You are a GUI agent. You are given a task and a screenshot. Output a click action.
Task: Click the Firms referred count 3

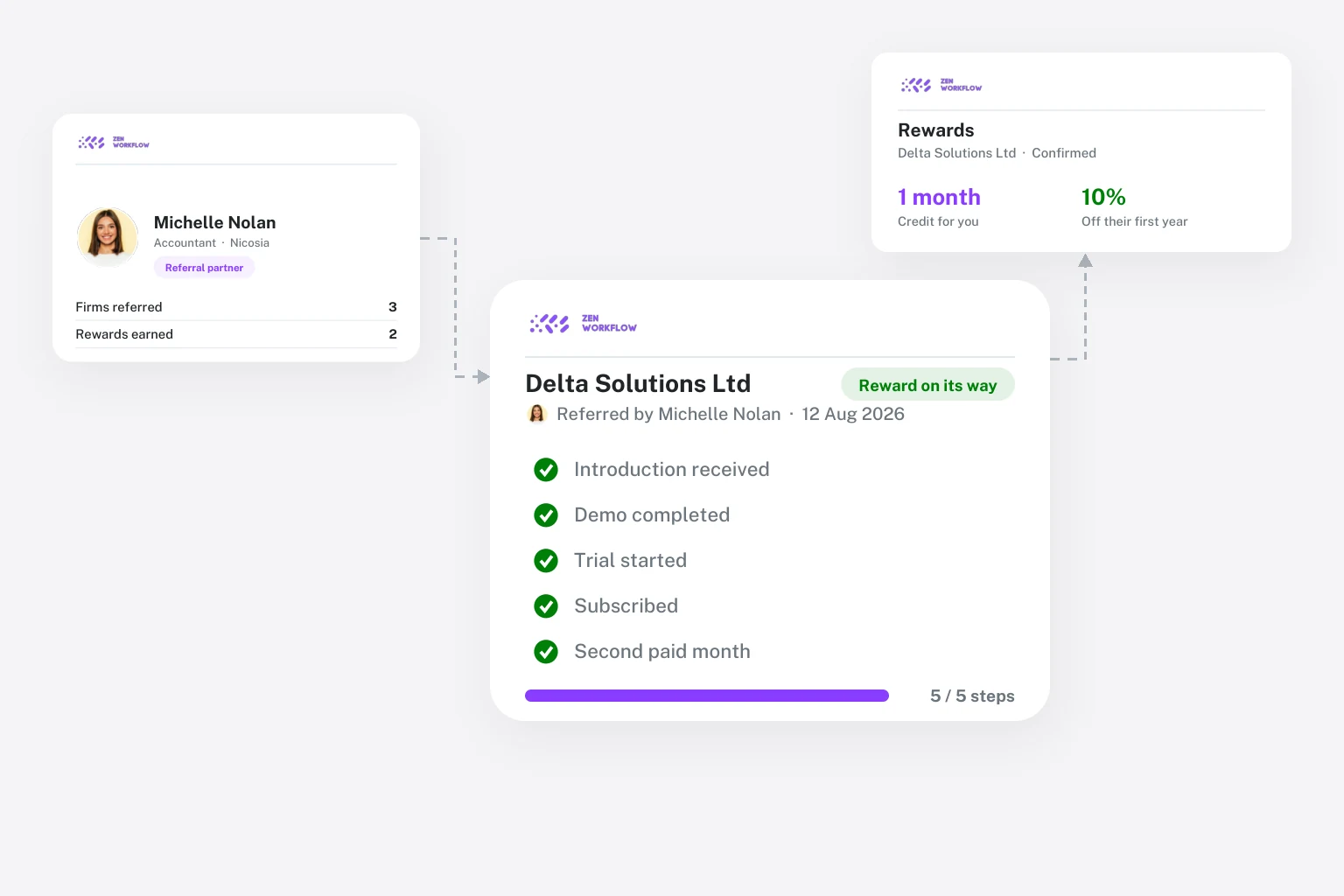392,307
